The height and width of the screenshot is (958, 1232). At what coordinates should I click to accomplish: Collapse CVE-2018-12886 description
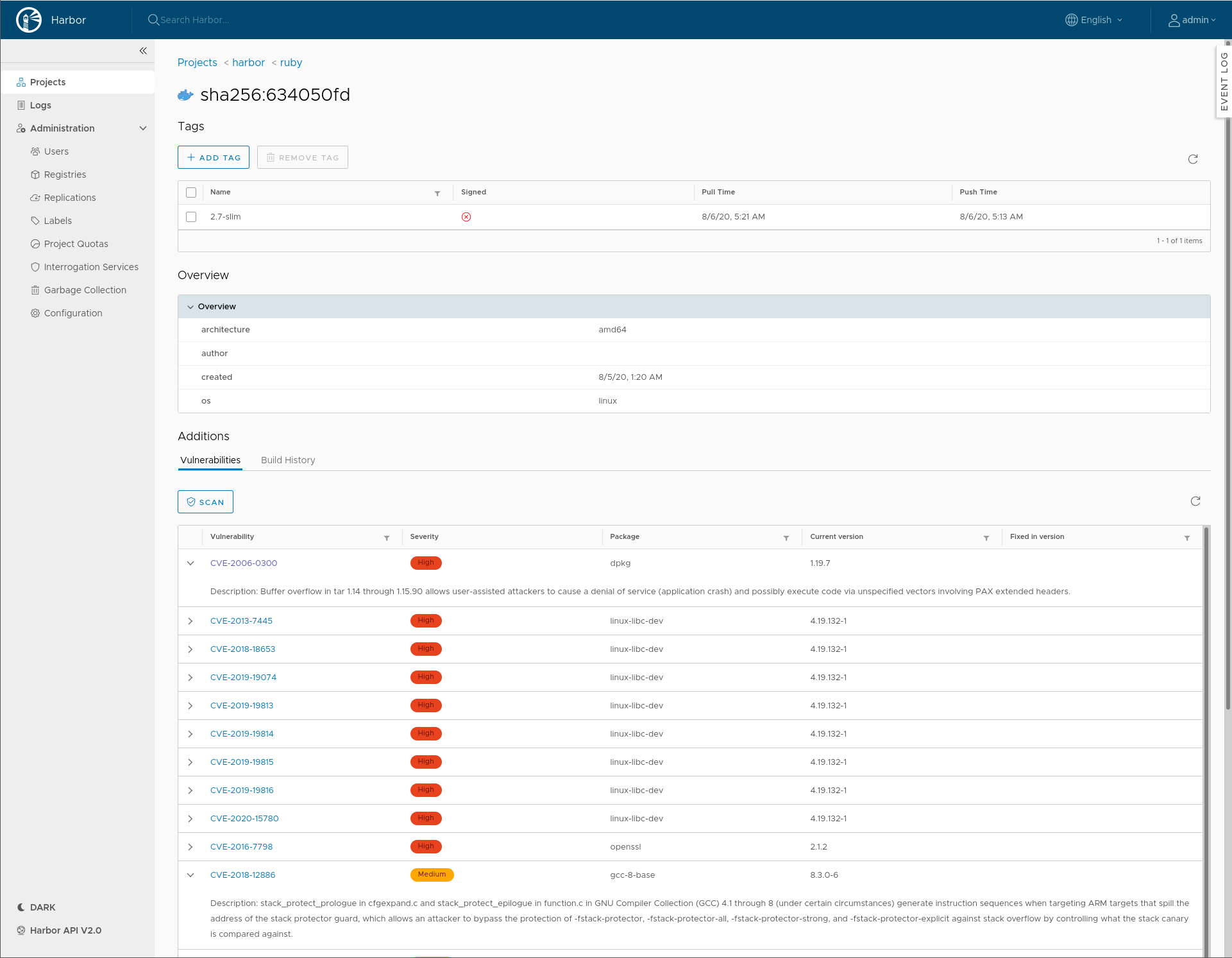tap(190, 875)
